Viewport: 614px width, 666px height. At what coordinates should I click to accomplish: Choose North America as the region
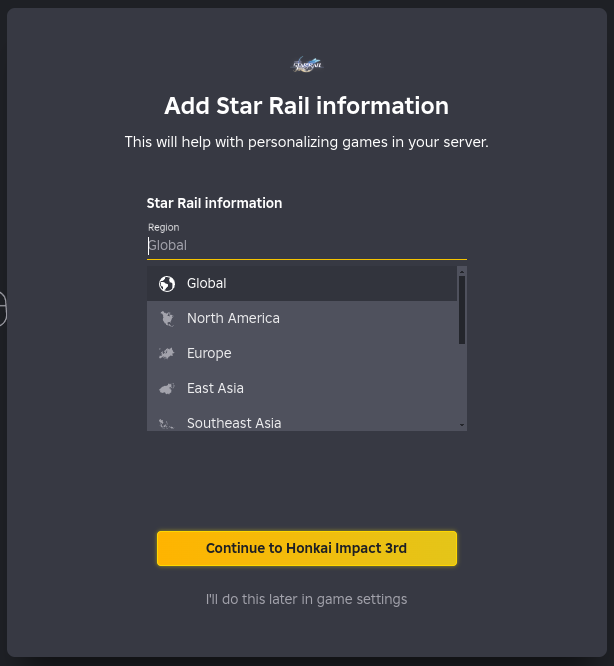coord(233,319)
